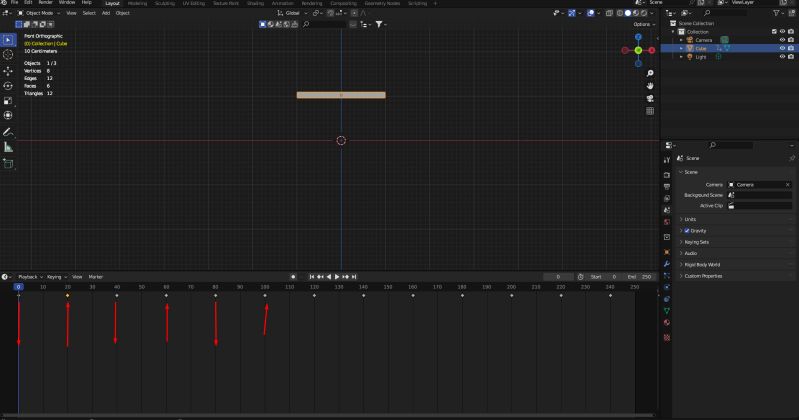Open the viewport Options dropdown

(644, 24)
